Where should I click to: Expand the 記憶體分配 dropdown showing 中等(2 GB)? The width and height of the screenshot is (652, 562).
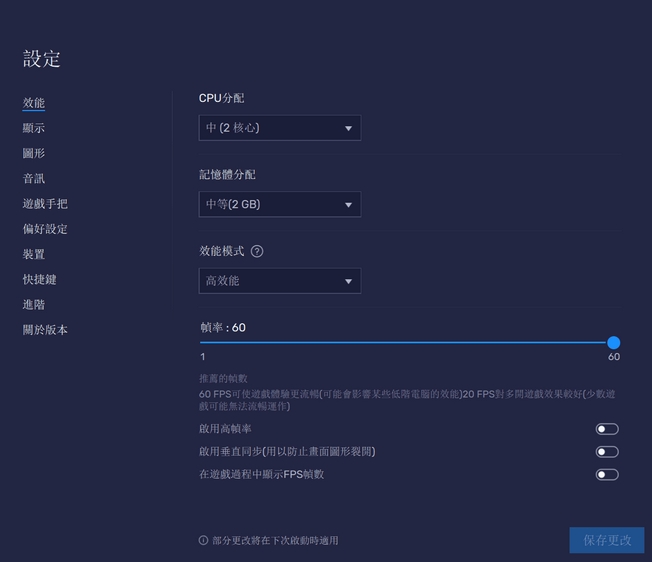click(x=280, y=204)
